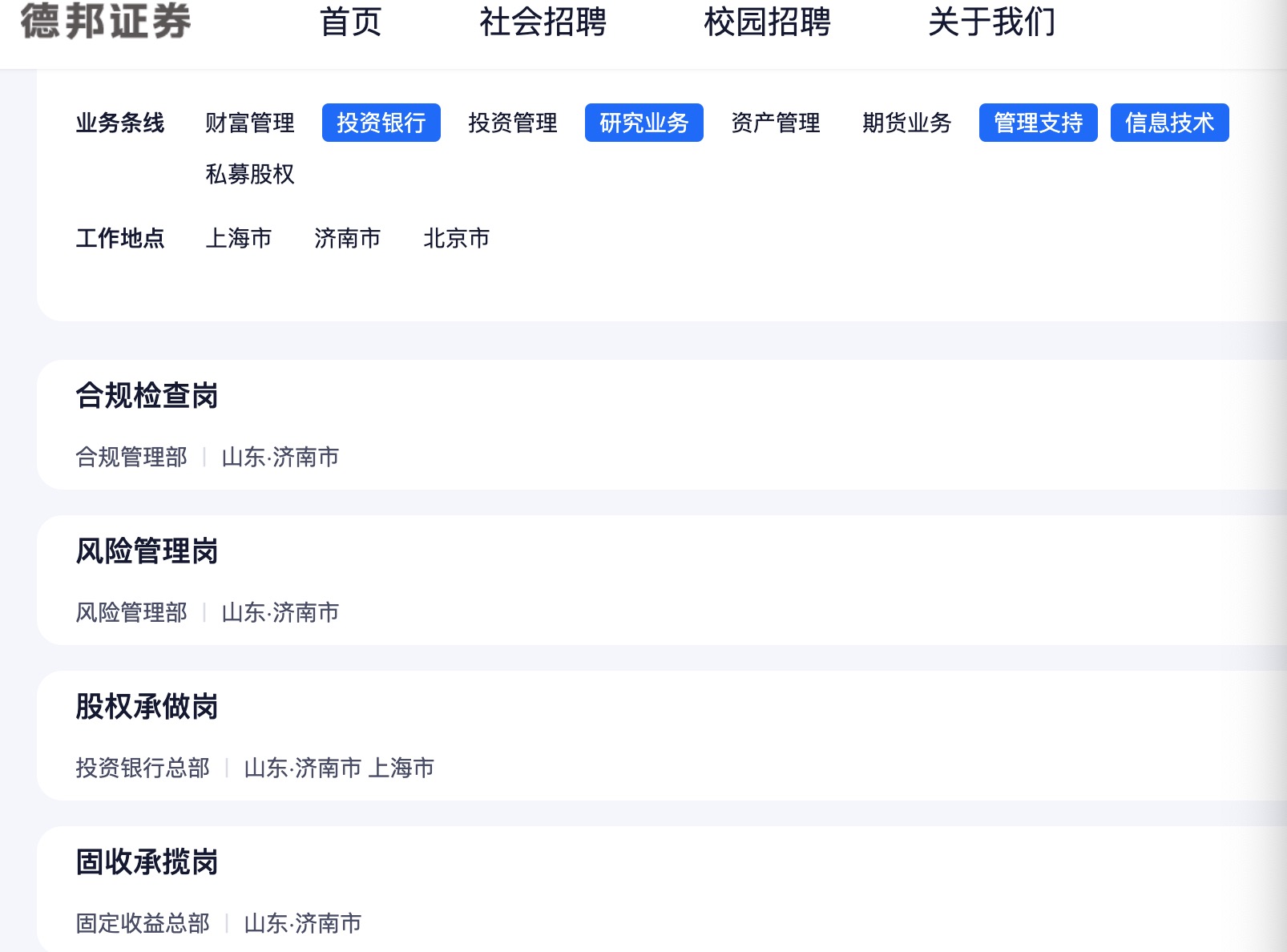Disable the 研究业务 filter tag
This screenshot has height=952, width=1287.
[x=643, y=123]
